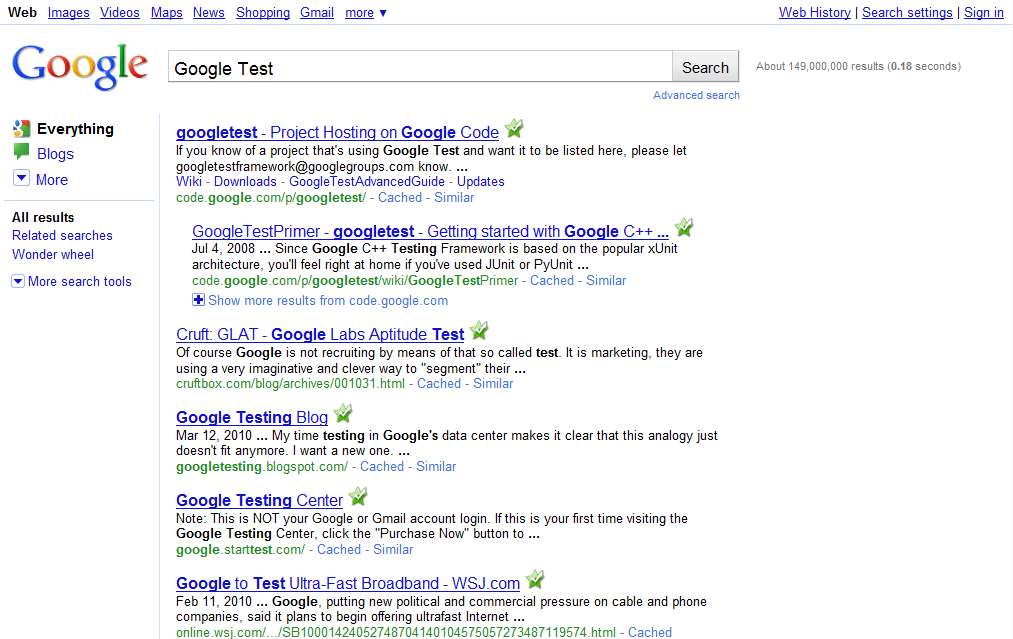Open Google Testing Center result
This screenshot has width=1013, height=639.
click(259, 501)
